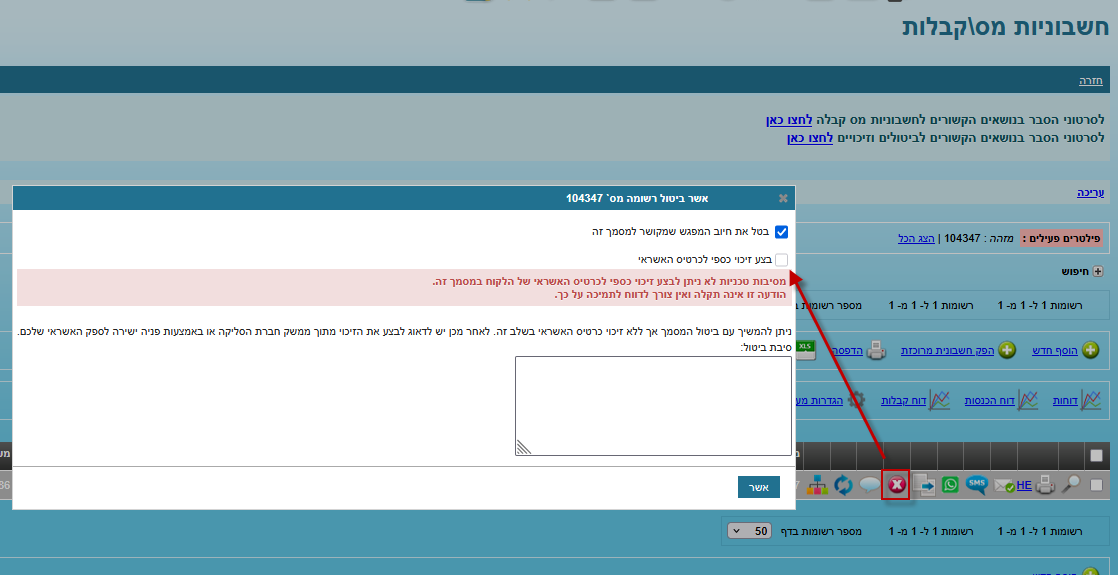Open the magnifier view icon in row
The height and width of the screenshot is (575, 1118).
click(x=1070, y=485)
